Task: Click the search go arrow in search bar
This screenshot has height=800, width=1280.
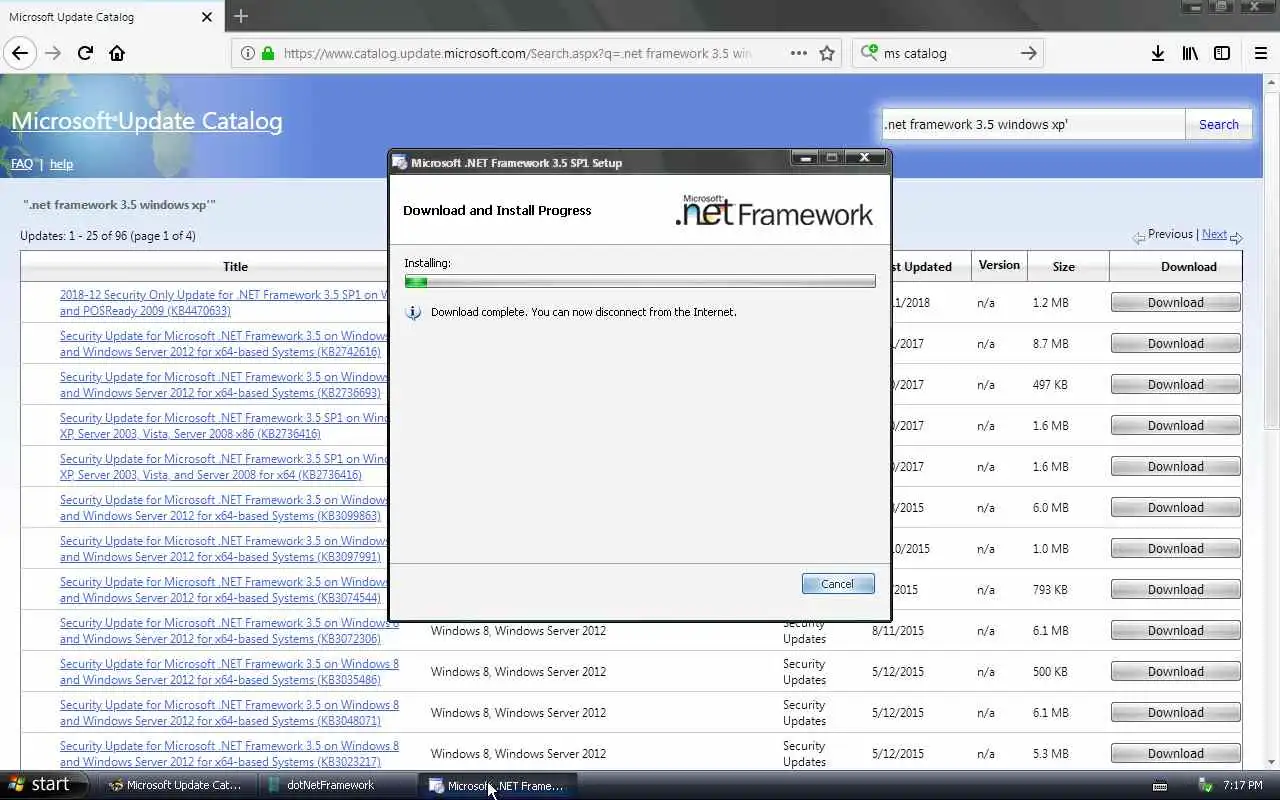Action: [x=1028, y=53]
